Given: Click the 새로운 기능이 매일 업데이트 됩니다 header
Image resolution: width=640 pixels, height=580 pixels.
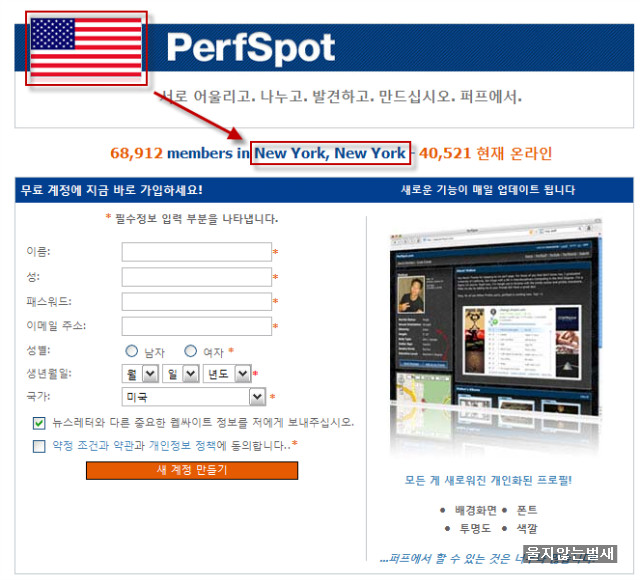Looking at the screenshot, I should pos(488,190).
